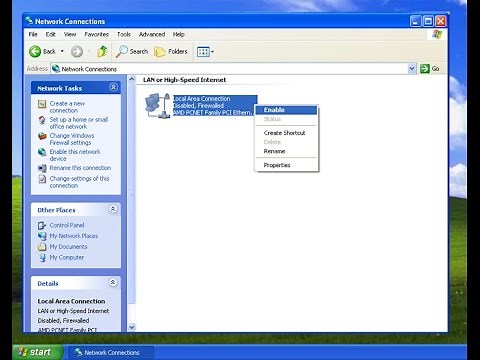Screen dimensions: 480x360
Task: Open the Views toolbar icon
Action: [203, 52]
